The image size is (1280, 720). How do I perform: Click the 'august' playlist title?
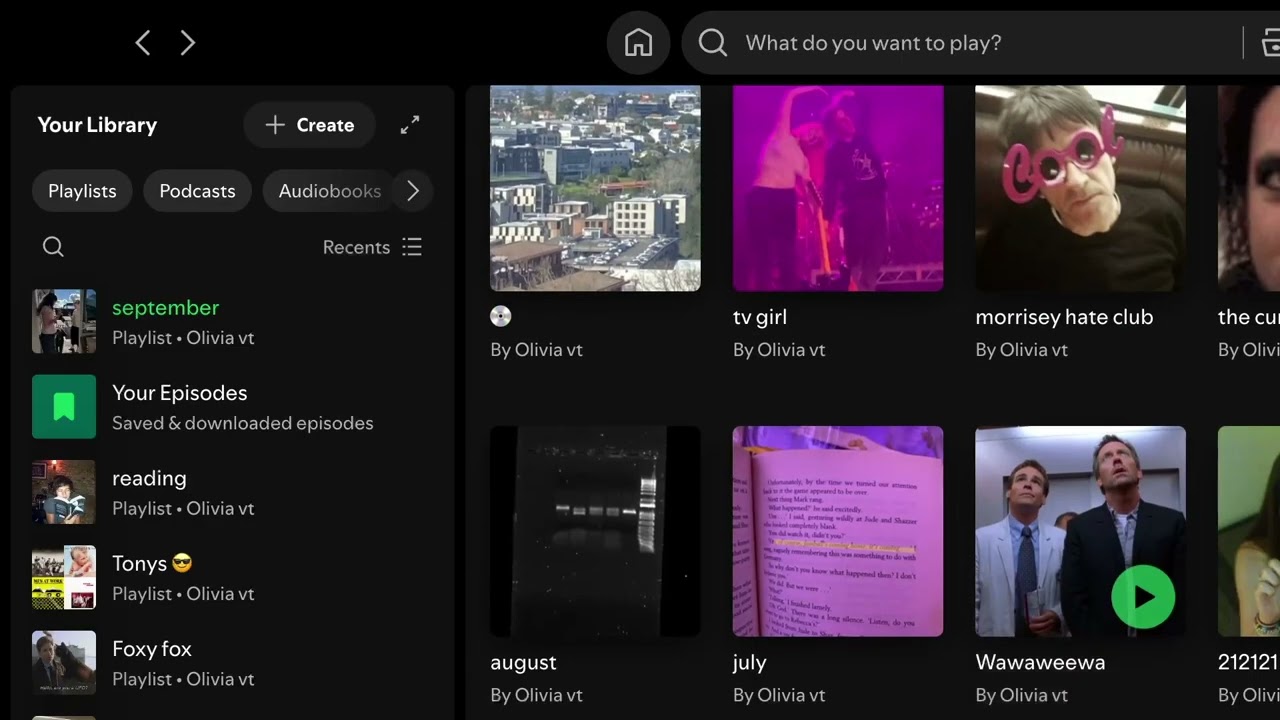pos(523,663)
